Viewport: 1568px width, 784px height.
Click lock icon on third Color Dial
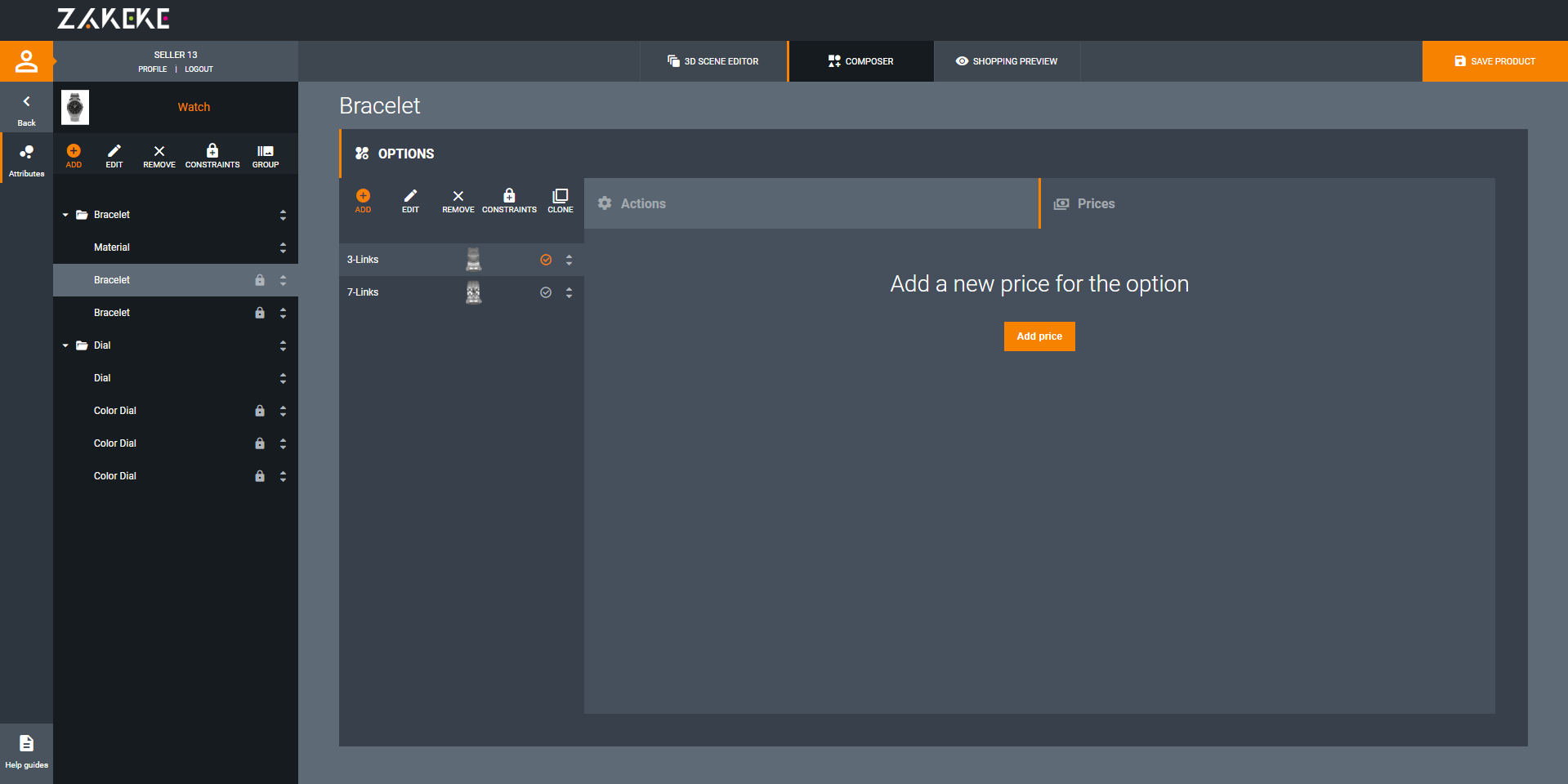tap(260, 476)
